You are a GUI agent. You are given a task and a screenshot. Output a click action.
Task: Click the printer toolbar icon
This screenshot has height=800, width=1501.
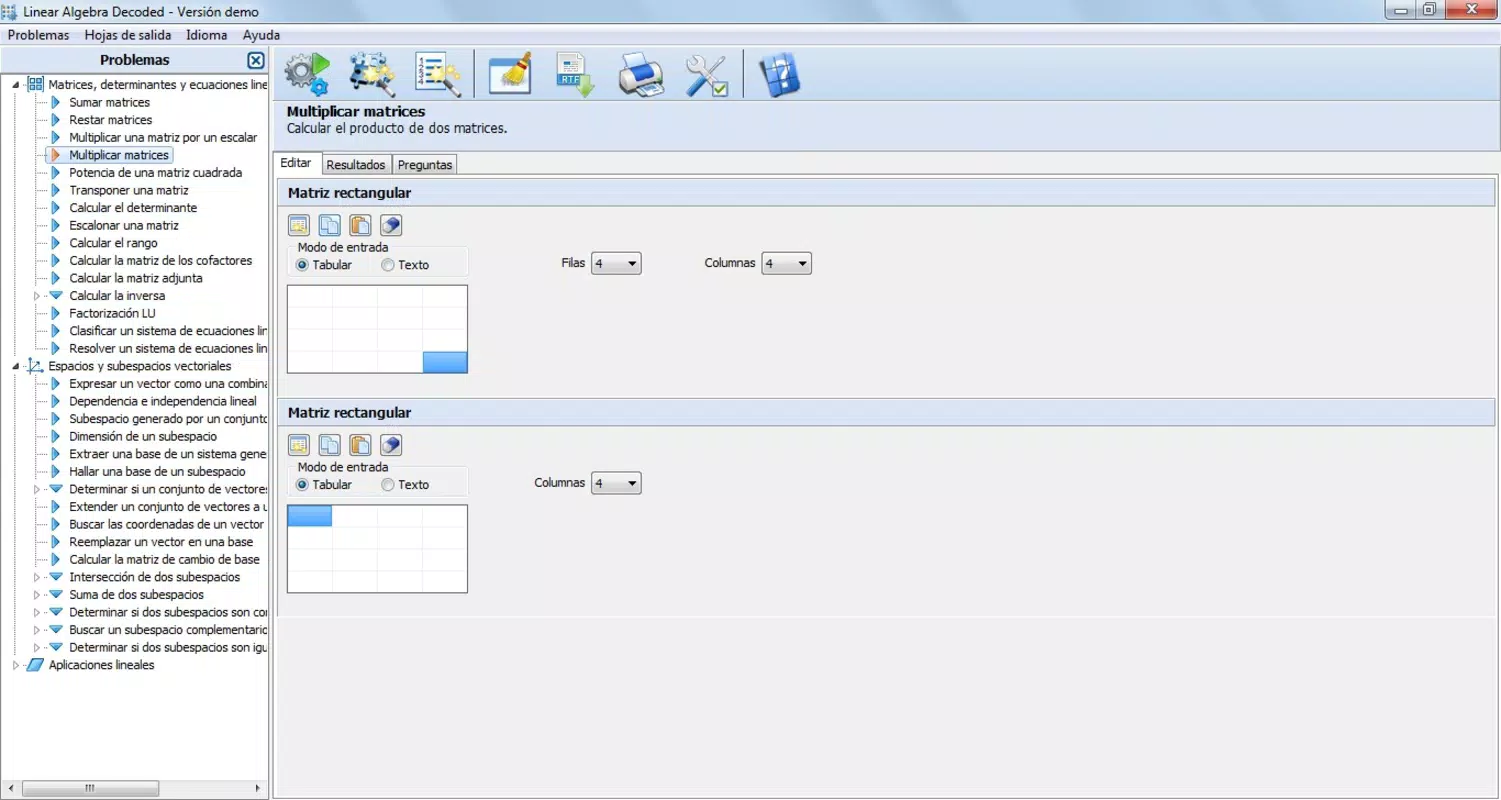coord(641,75)
